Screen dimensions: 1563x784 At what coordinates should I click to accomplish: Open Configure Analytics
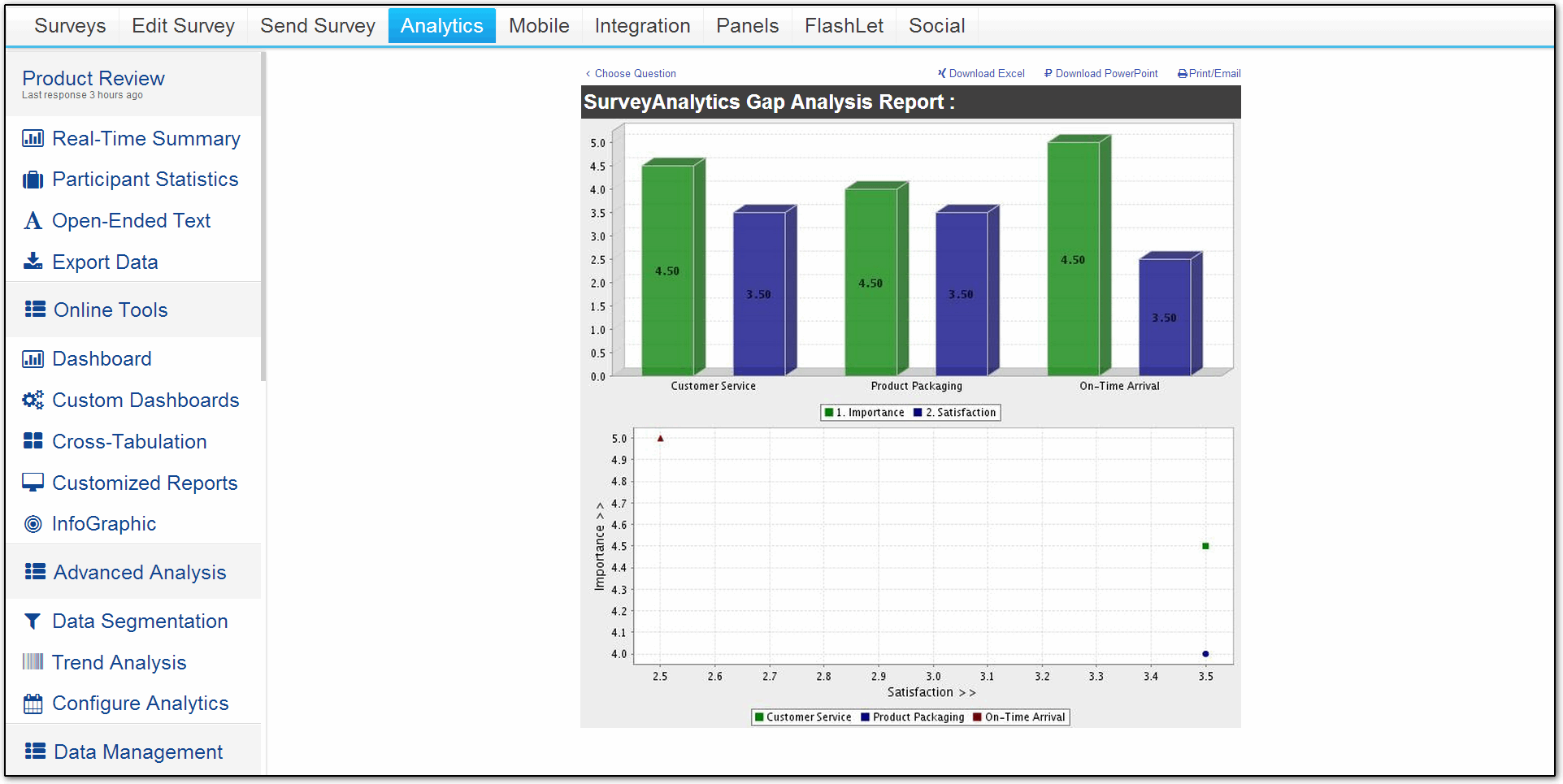[141, 704]
